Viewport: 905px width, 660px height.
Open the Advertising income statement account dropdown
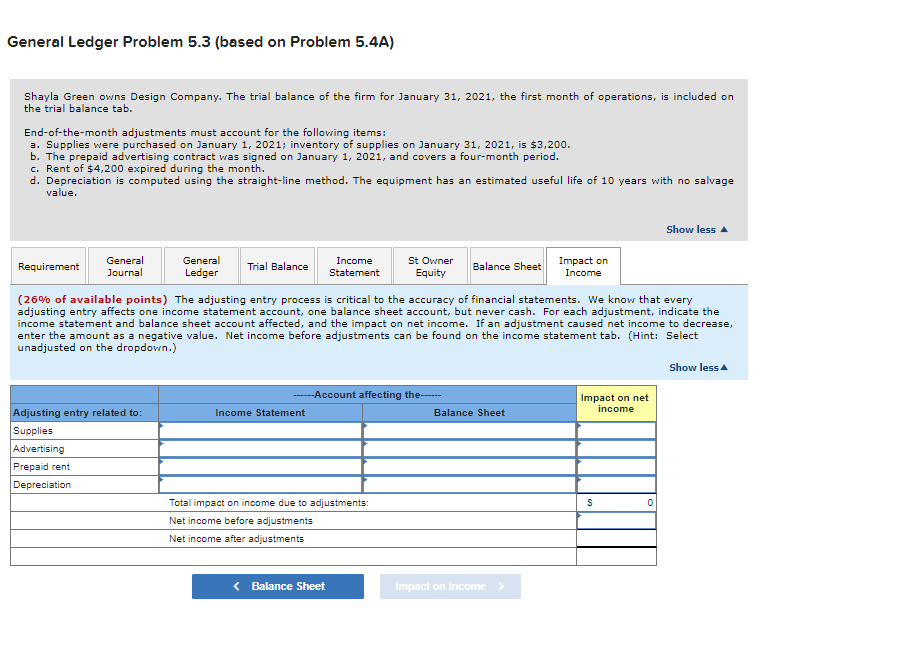coord(260,448)
